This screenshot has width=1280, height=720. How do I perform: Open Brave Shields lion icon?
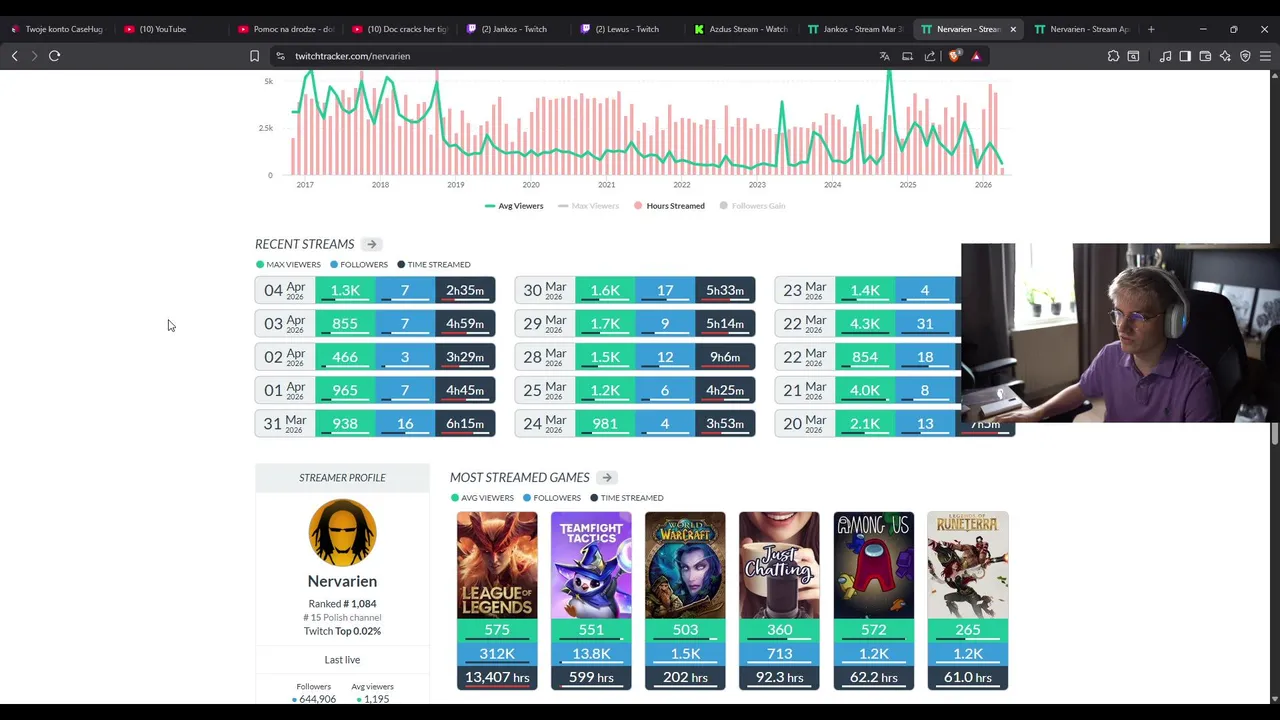tap(954, 56)
